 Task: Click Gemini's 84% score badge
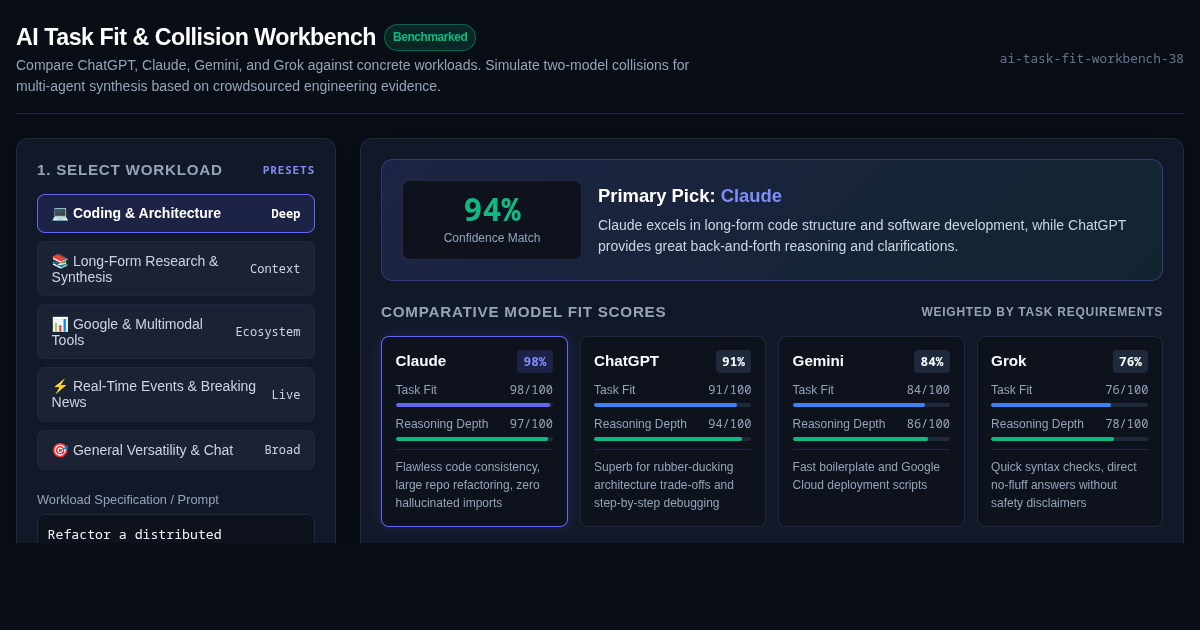click(932, 361)
